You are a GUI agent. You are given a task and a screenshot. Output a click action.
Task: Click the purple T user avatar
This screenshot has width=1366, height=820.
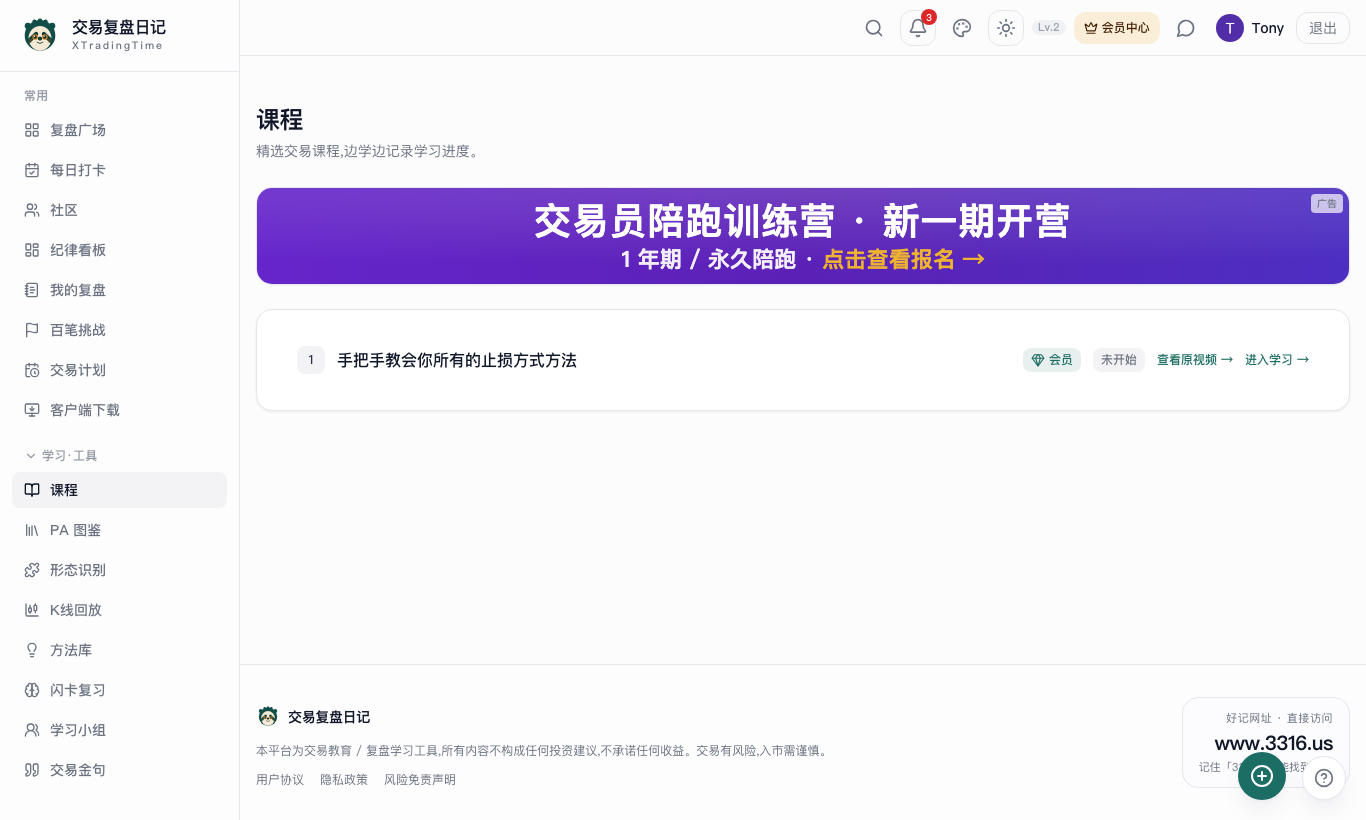tap(1230, 28)
